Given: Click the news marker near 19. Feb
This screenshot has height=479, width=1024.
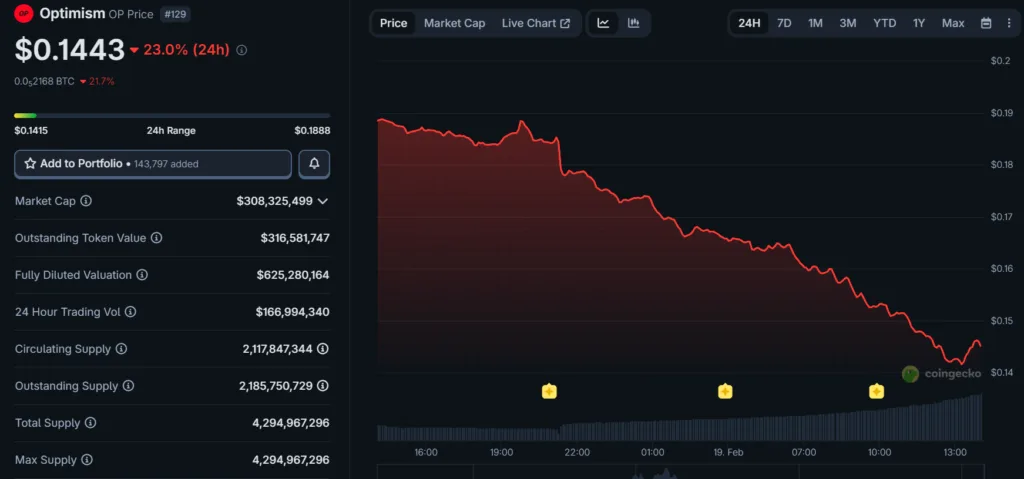Looking at the screenshot, I should pyautogui.click(x=725, y=391).
